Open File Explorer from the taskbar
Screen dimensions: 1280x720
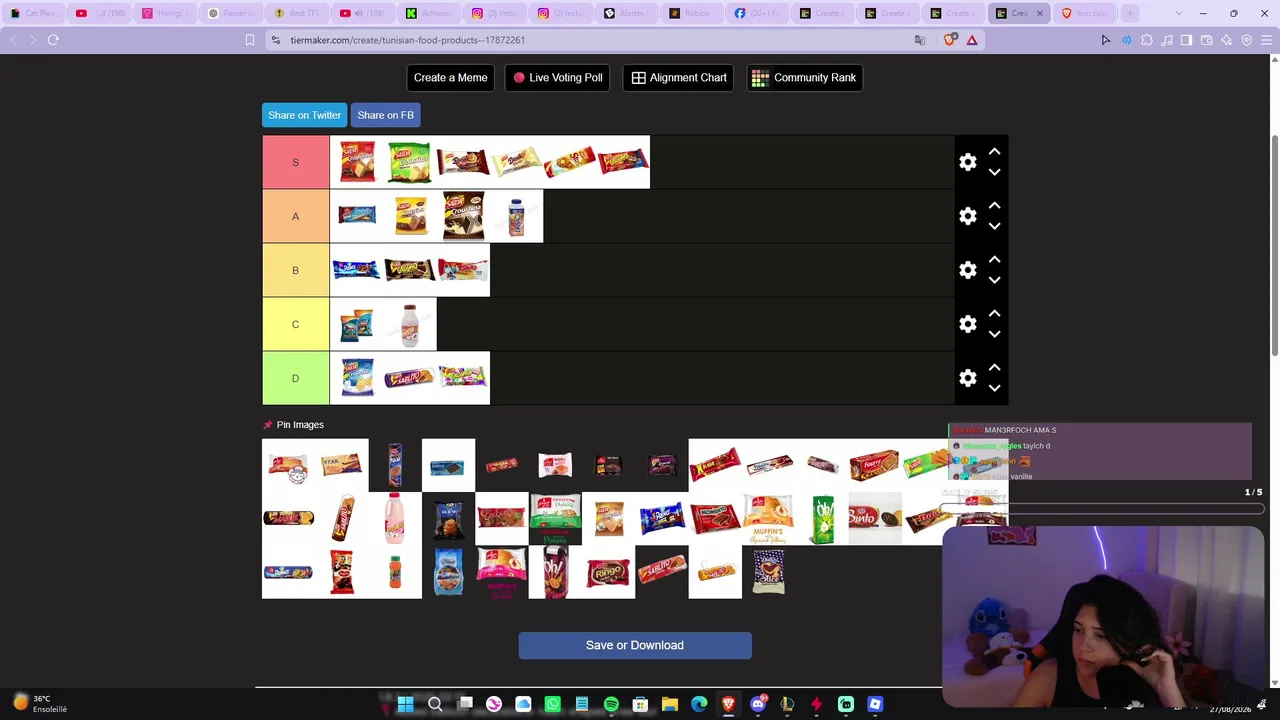[x=670, y=704]
